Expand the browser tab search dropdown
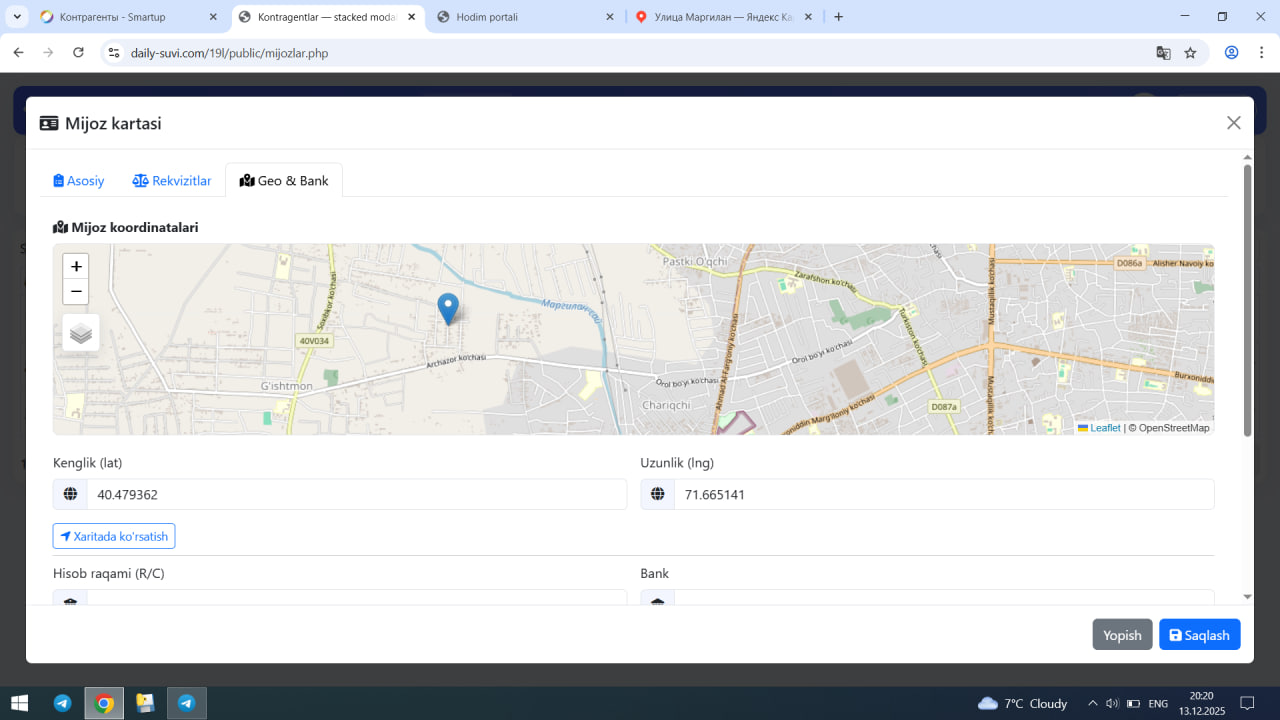 17,17
